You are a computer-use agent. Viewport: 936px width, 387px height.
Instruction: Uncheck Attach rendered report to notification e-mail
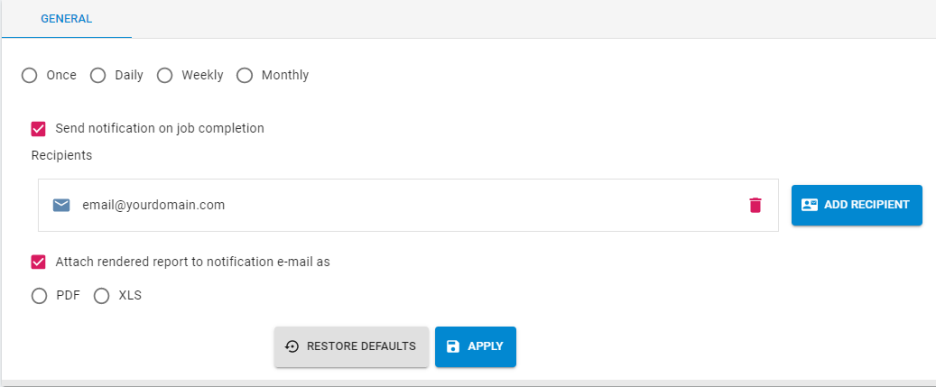pyautogui.click(x=38, y=262)
